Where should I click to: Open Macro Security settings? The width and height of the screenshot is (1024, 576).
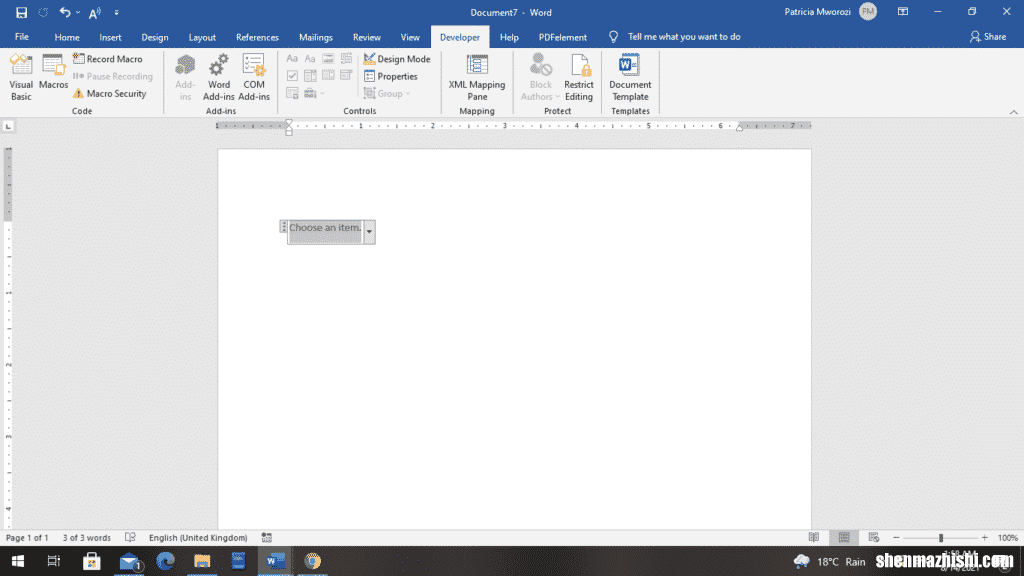[110, 93]
